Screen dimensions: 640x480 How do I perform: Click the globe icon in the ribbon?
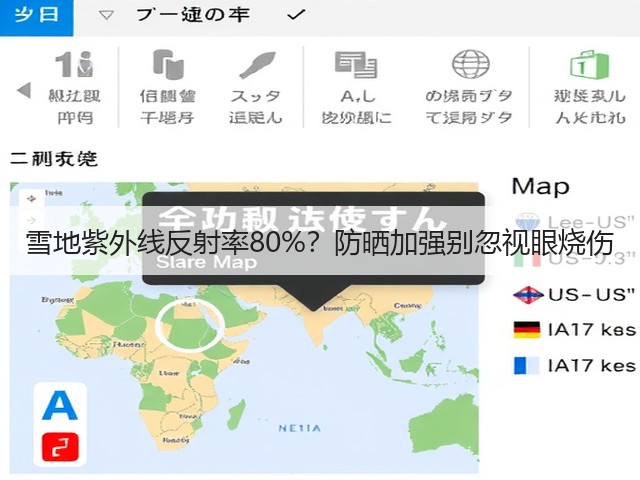click(x=471, y=64)
